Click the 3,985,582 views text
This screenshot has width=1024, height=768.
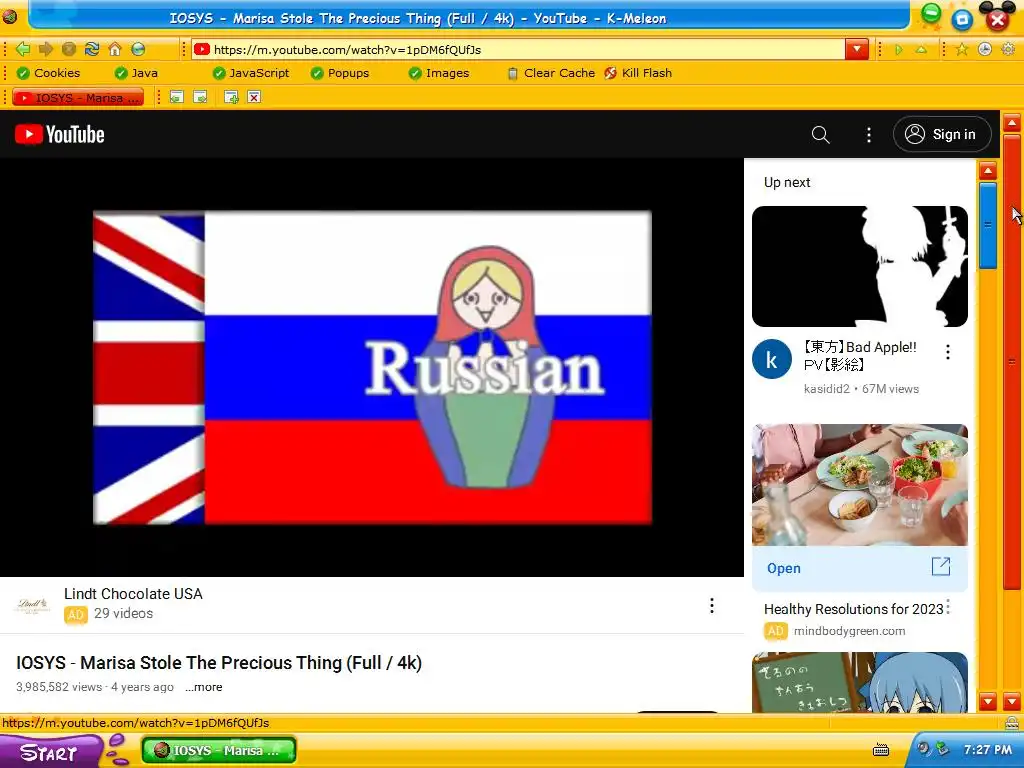(59, 687)
